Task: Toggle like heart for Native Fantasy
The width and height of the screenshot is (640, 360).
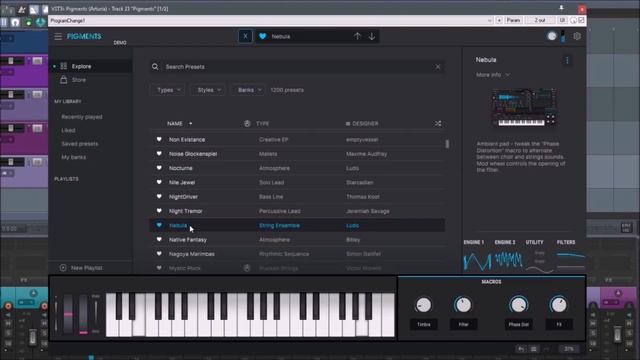Action: pyautogui.click(x=159, y=239)
